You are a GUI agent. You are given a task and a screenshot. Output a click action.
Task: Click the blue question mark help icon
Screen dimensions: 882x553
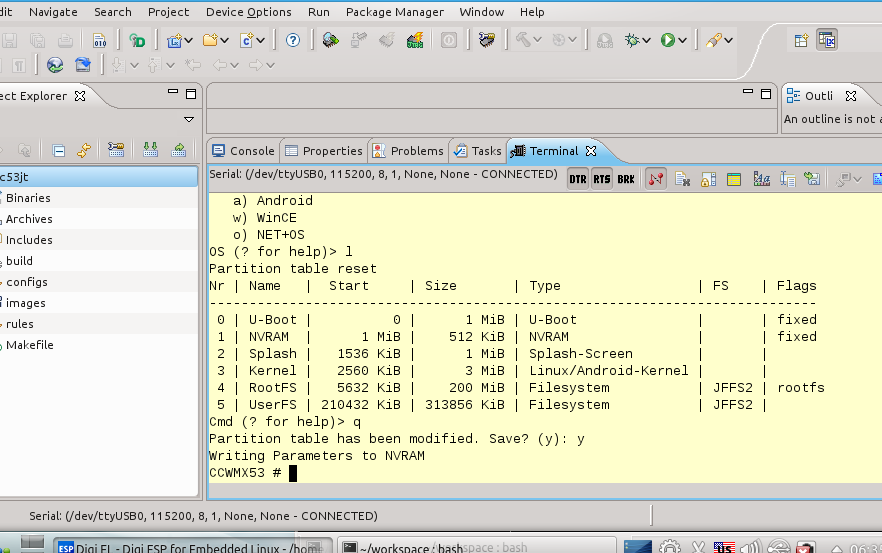(x=292, y=40)
